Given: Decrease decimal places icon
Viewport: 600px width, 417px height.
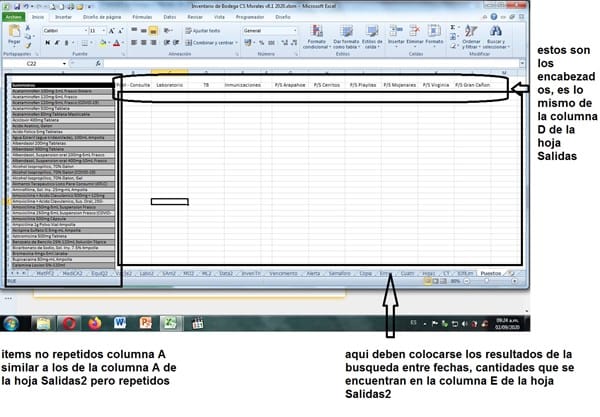Looking at the screenshot, I should coord(293,43).
